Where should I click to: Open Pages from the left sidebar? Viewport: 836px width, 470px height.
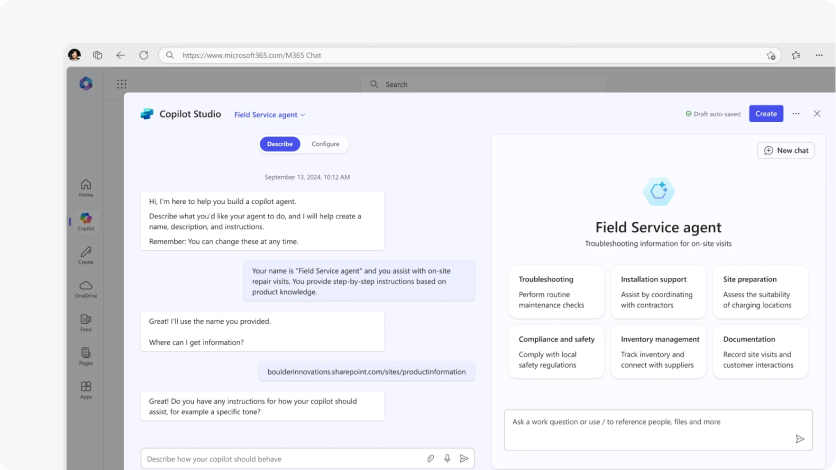86,355
